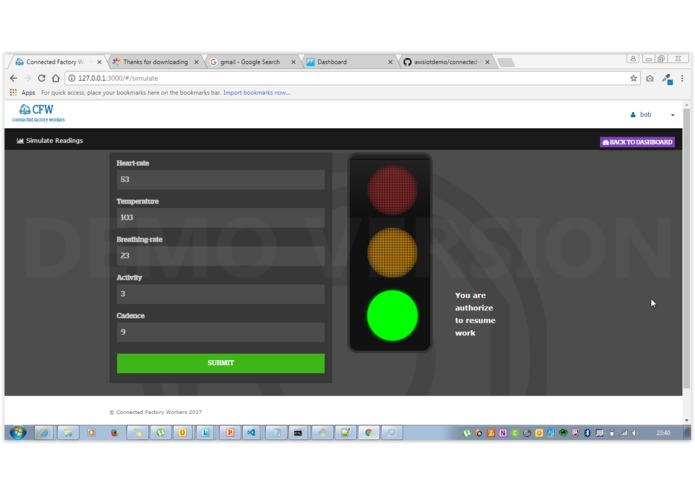Open the command prompt taskbar icon

298,432
